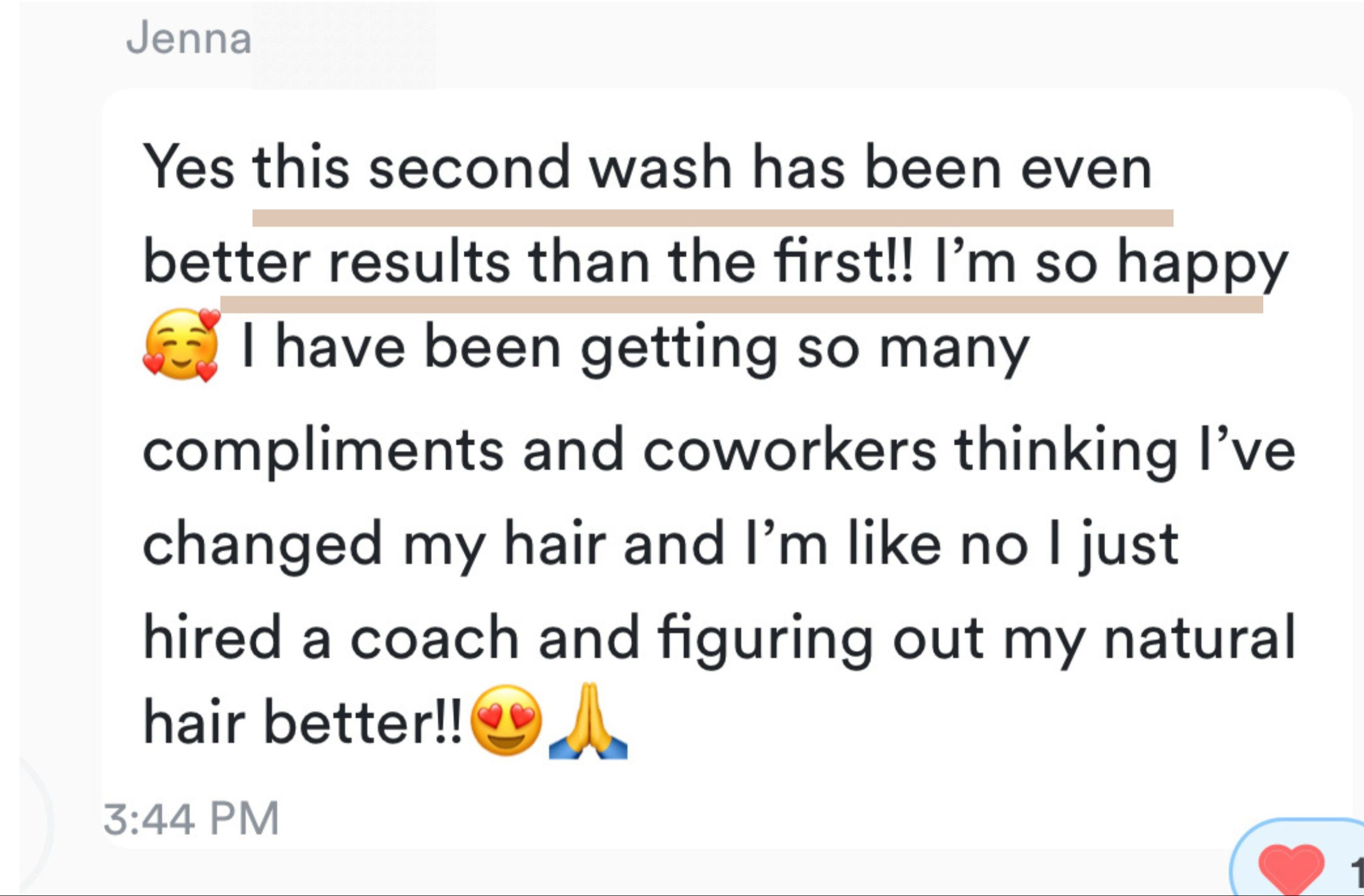Select the underline beneath 'better results than'

[x=741, y=304]
